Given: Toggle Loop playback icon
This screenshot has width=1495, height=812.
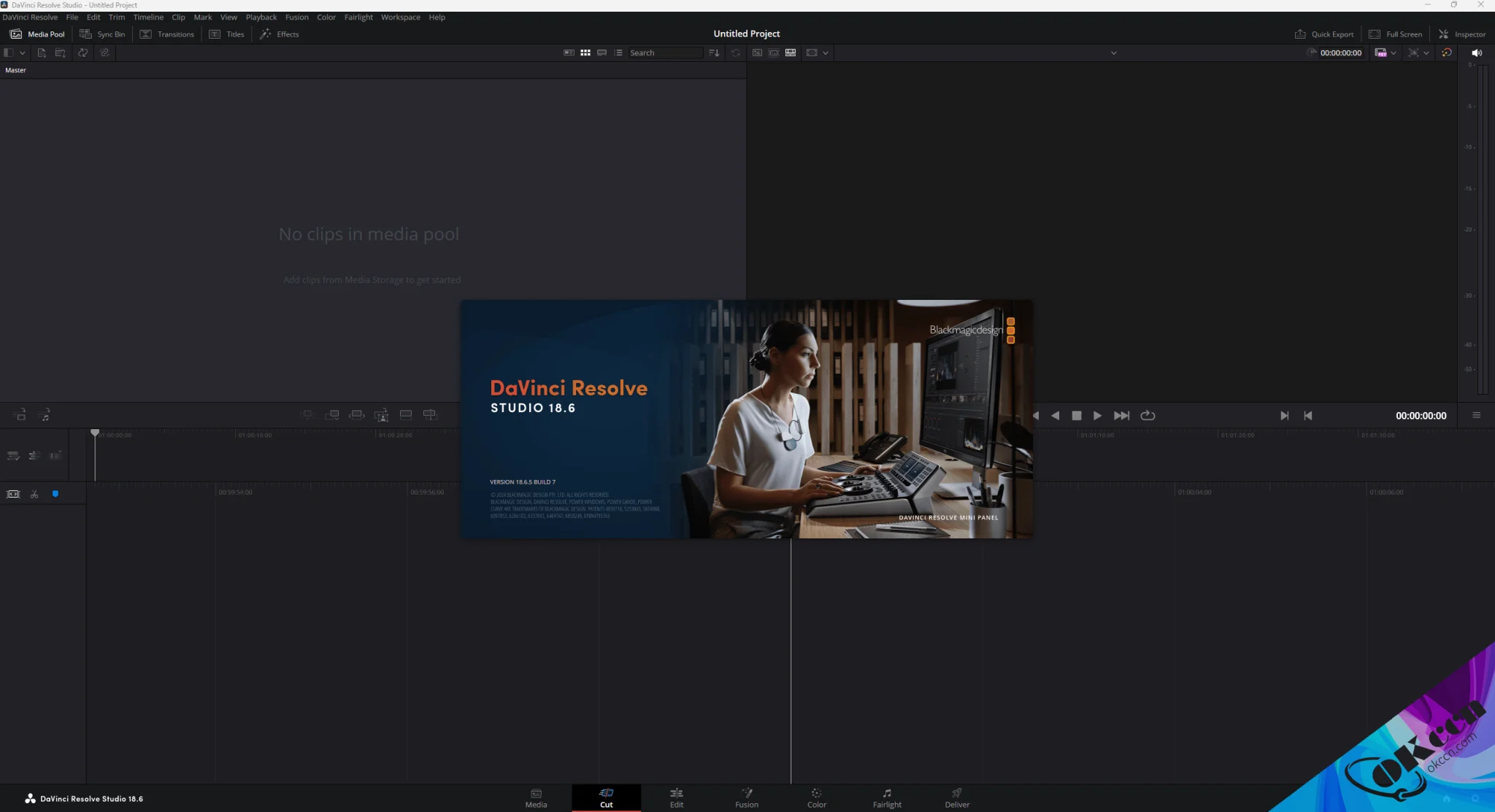Looking at the screenshot, I should click(1148, 416).
